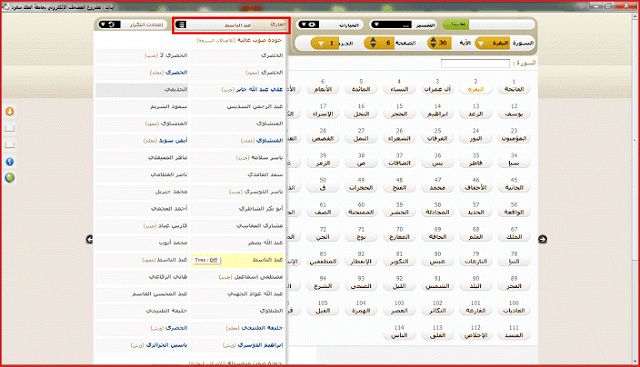Decrease الآية number with down arrow

click(x=433, y=45)
